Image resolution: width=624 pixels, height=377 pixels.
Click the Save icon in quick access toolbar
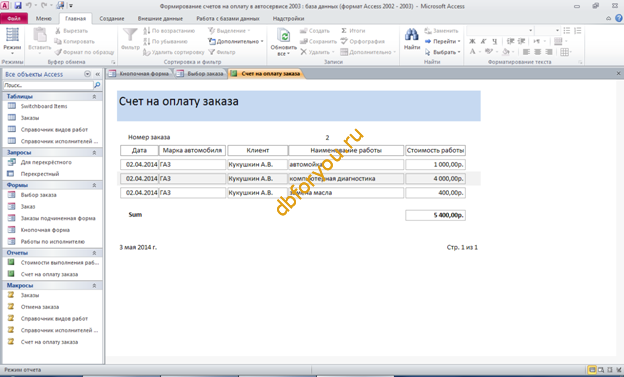pyautogui.click(x=18, y=6)
